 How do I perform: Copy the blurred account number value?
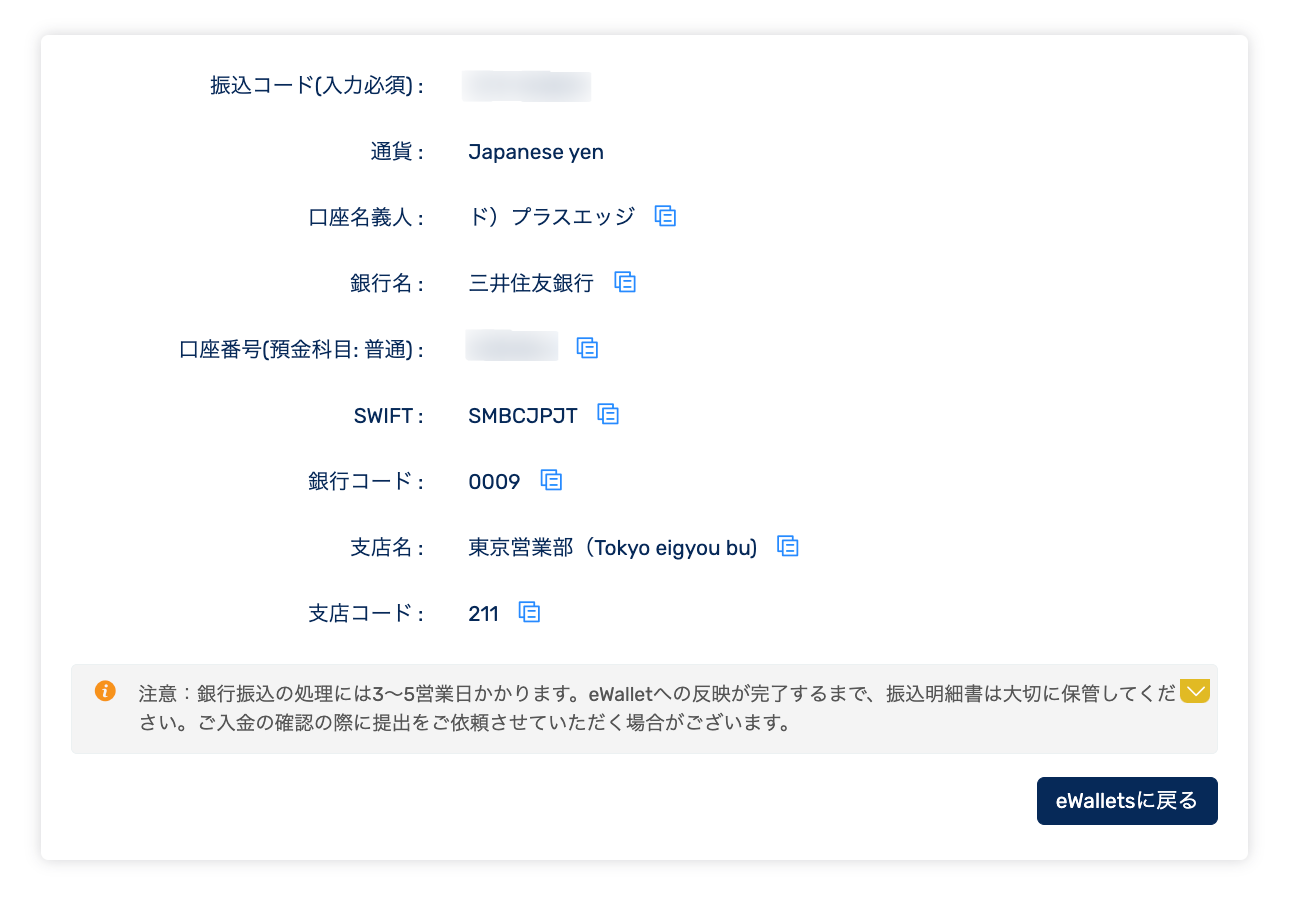(587, 348)
